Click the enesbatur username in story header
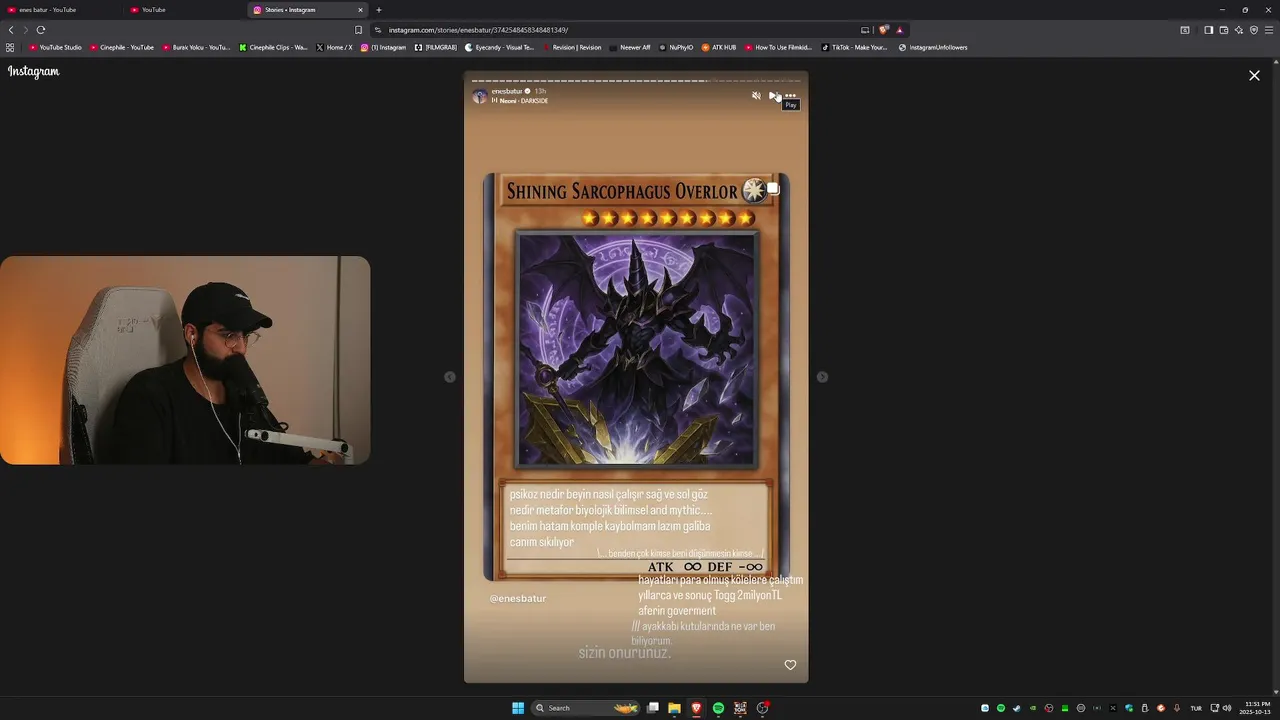This screenshot has height=720, width=1280. tap(507, 91)
